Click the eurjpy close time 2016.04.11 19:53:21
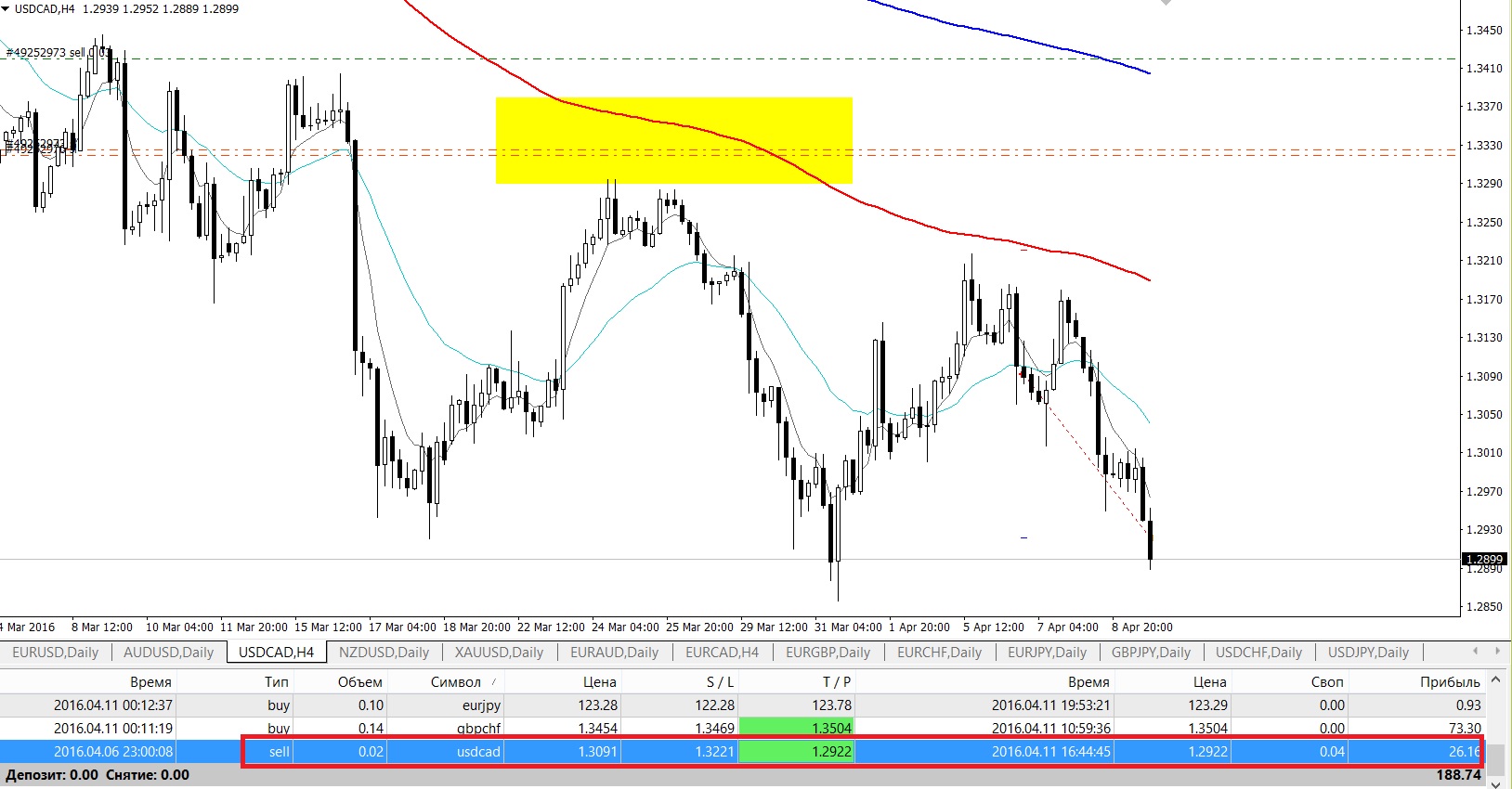This screenshot has width=1512, height=789. (x=1051, y=705)
